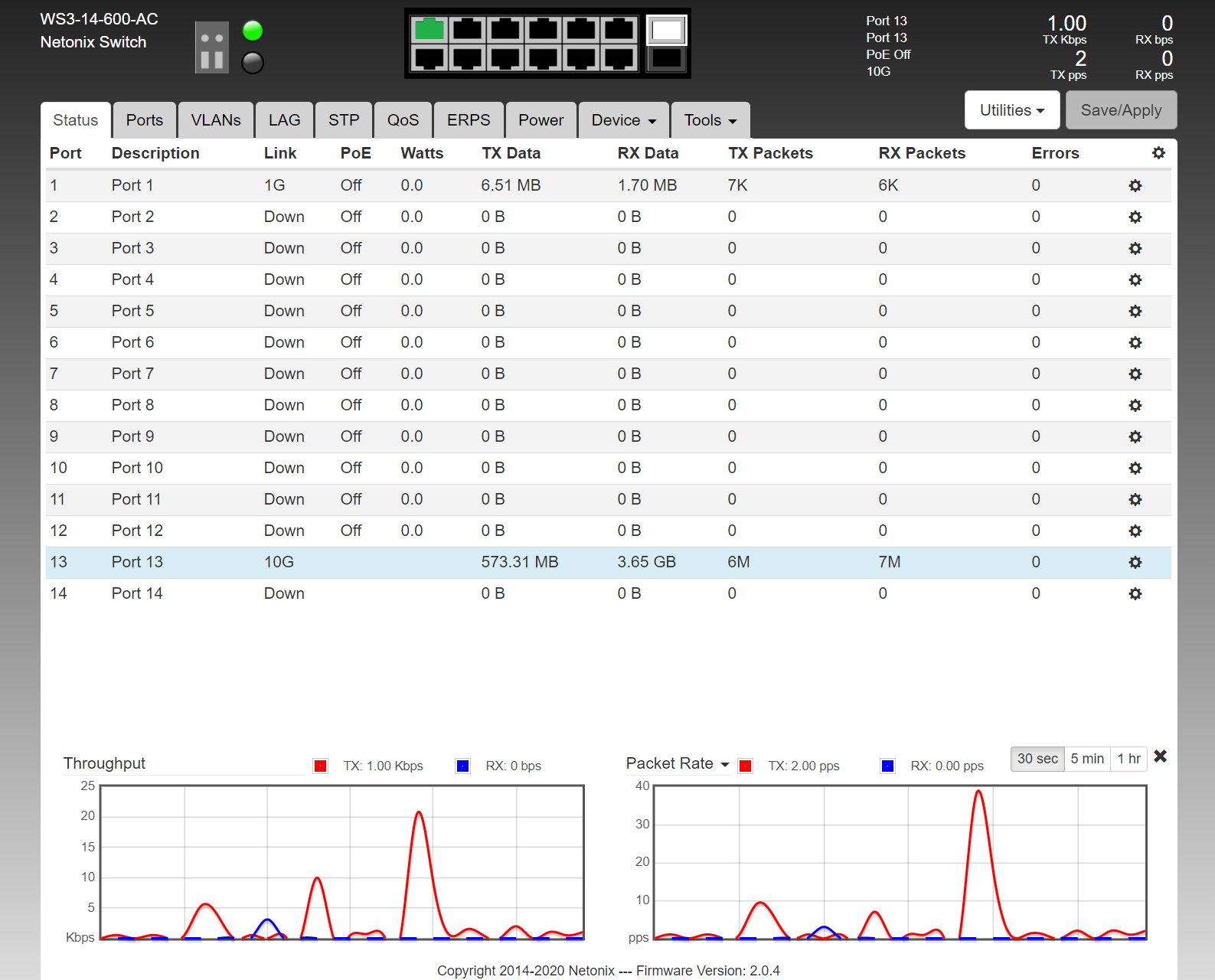Viewport: 1215px width, 980px height.
Task: Click the green port 1 icon in switch diagram
Action: tap(429, 30)
